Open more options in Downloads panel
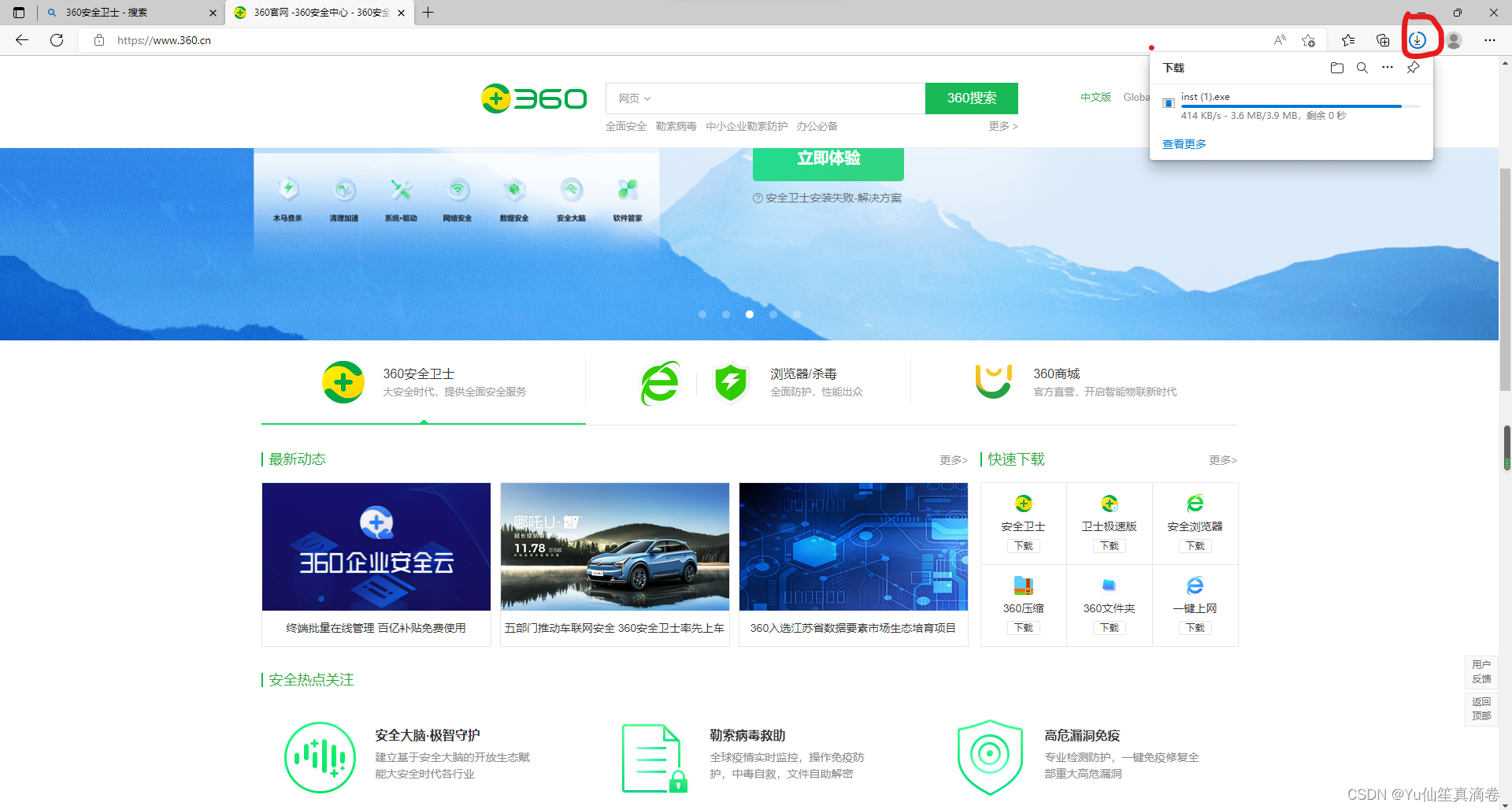1512x810 pixels. pos(1388,68)
